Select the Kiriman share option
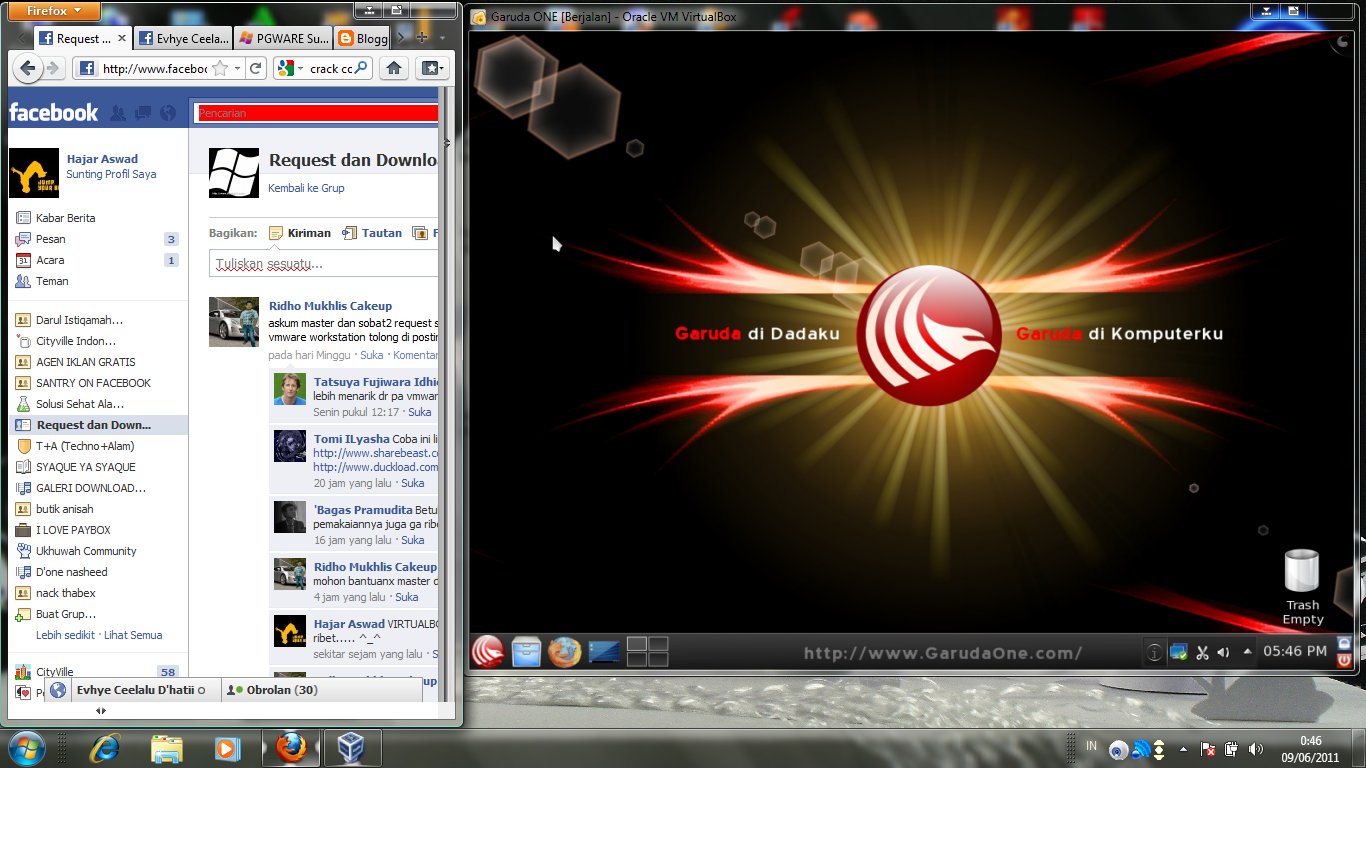 299,233
